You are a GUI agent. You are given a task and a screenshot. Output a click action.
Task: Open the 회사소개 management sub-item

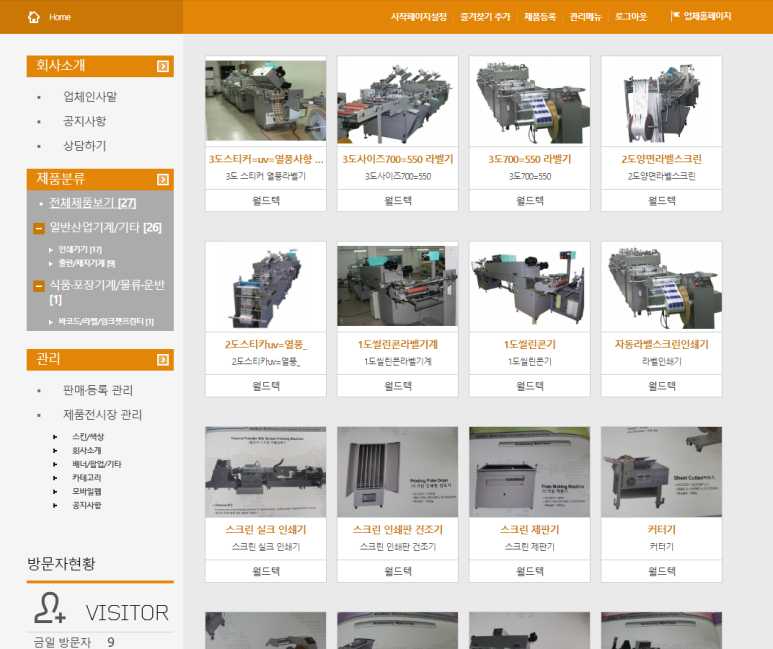[x=86, y=451]
